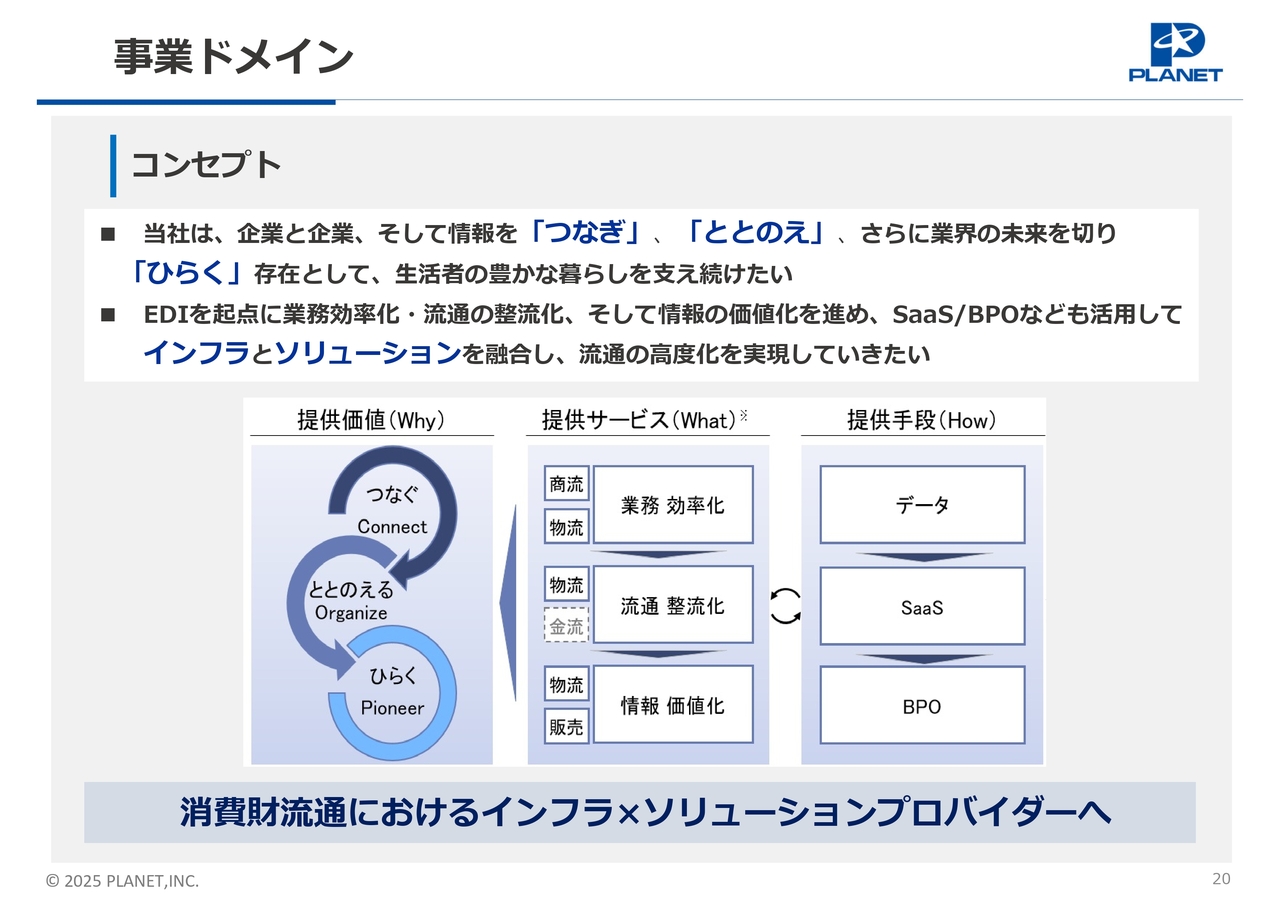Select the BPO box
The image size is (1280, 905).
[922, 705]
